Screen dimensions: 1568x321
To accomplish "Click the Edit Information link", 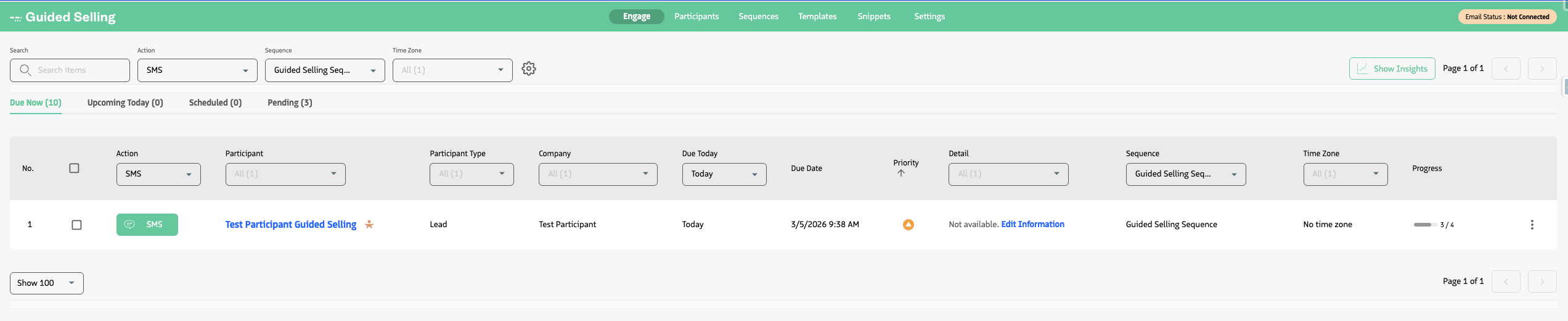I will [x=1032, y=225].
